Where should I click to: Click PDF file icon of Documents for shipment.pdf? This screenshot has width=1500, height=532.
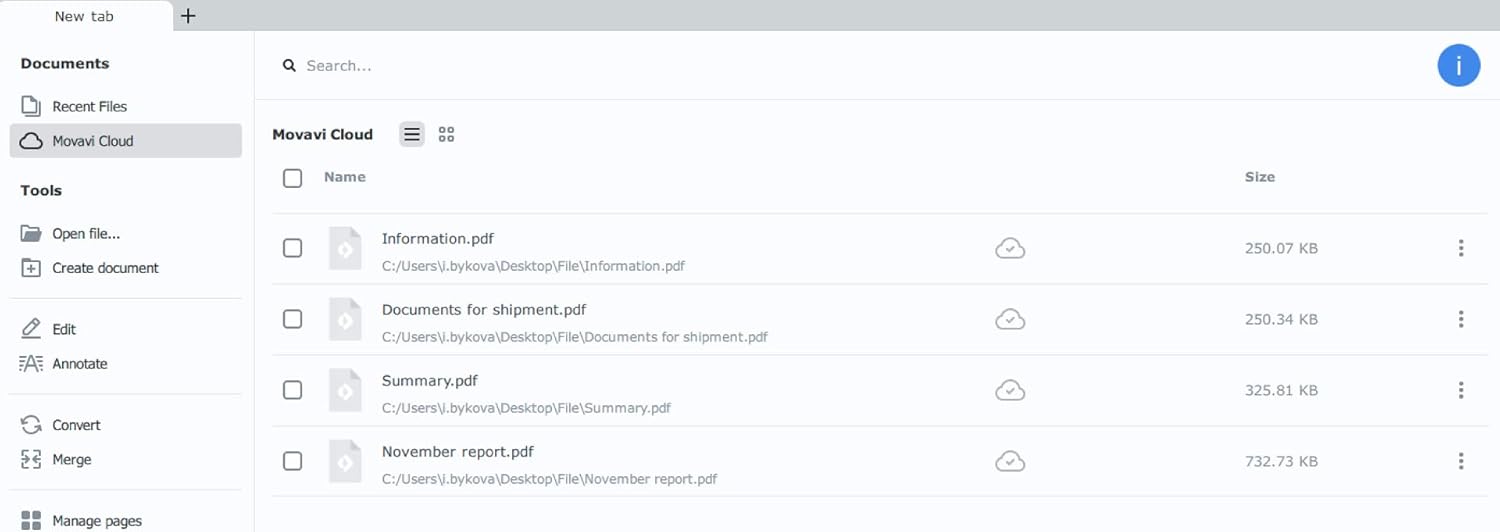(x=345, y=320)
